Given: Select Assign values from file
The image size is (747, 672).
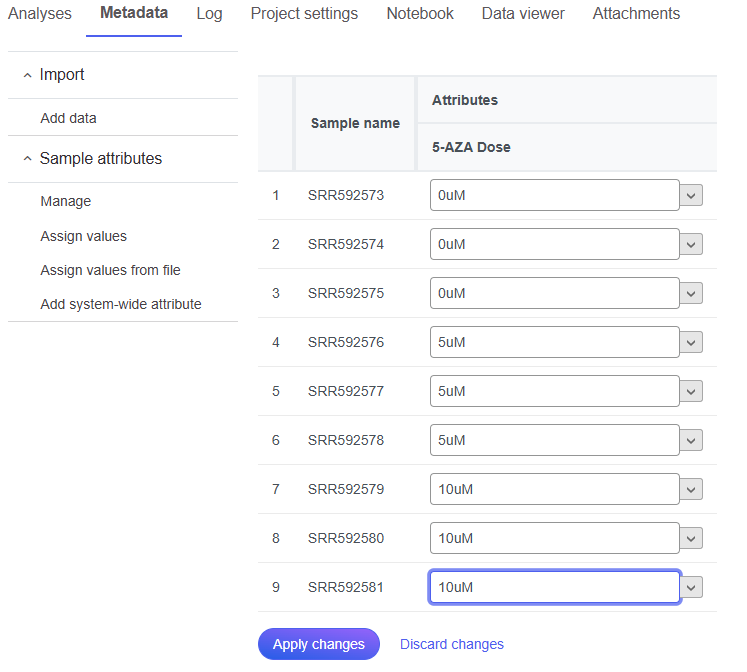Looking at the screenshot, I should (110, 270).
